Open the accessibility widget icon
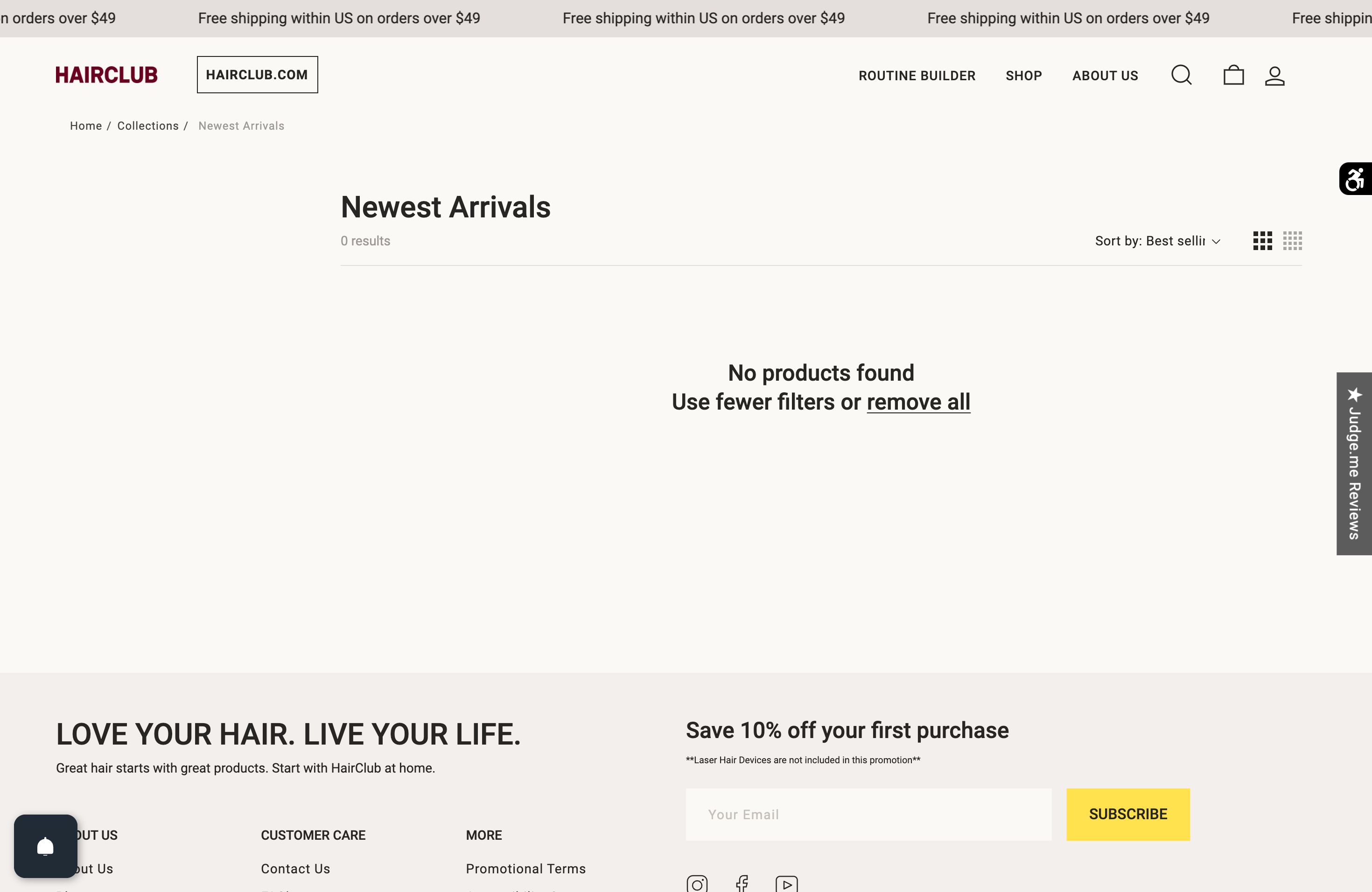Viewport: 1372px width, 892px height. click(x=1355, y=179)
